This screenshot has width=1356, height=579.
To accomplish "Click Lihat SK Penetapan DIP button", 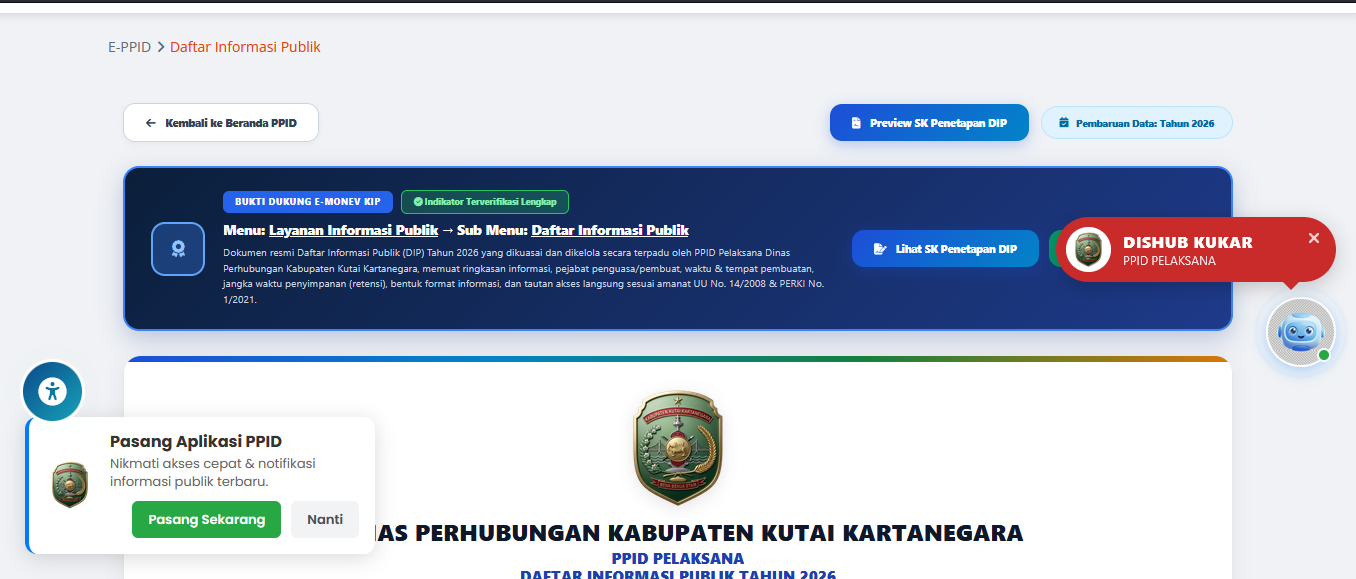I will (945, 249).
